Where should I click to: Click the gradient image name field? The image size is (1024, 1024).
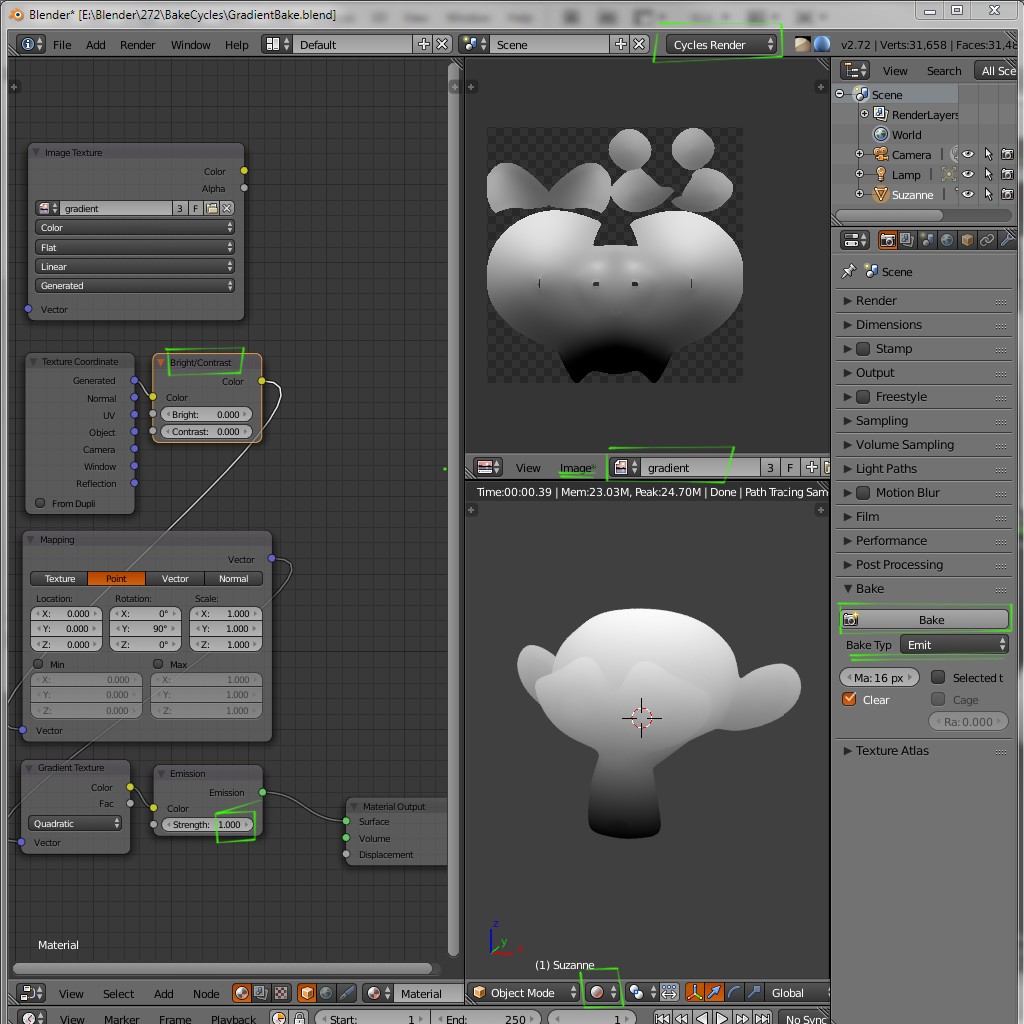point(700,467)
